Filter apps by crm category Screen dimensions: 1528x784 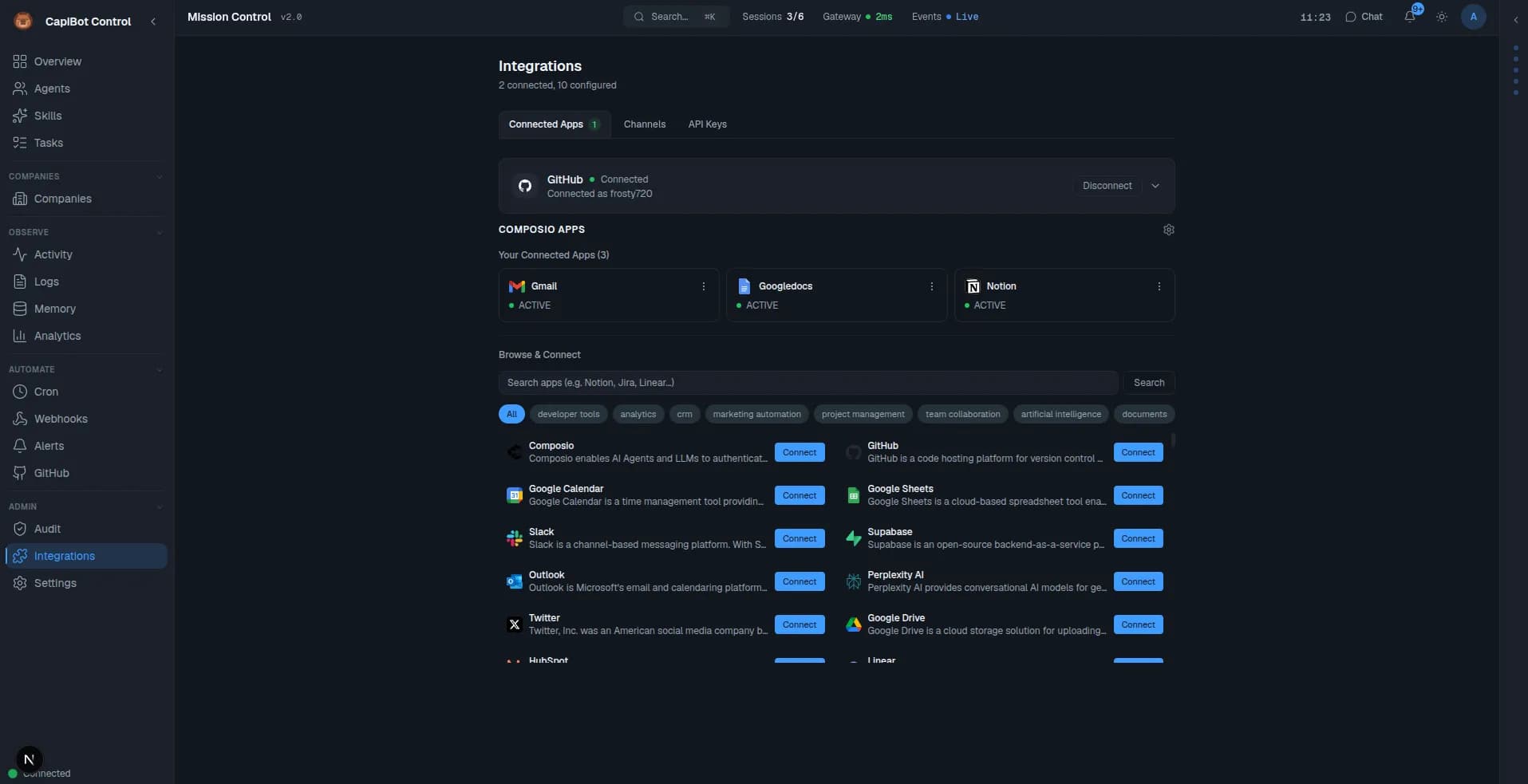pyautogui.click(x=685, y=414)
